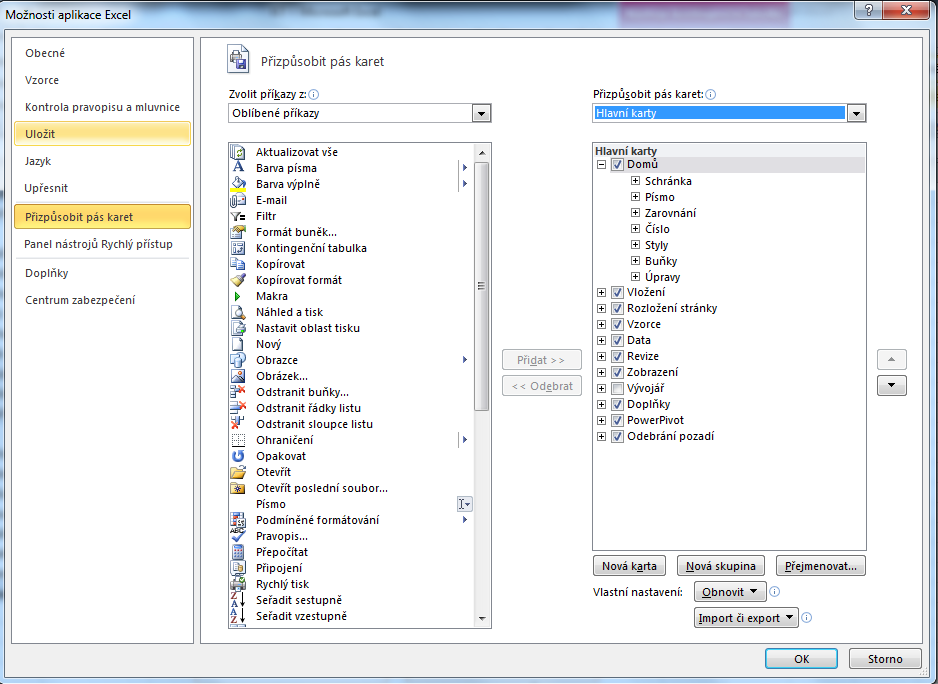Cancel with the Storno button

(x=885, y=659)
